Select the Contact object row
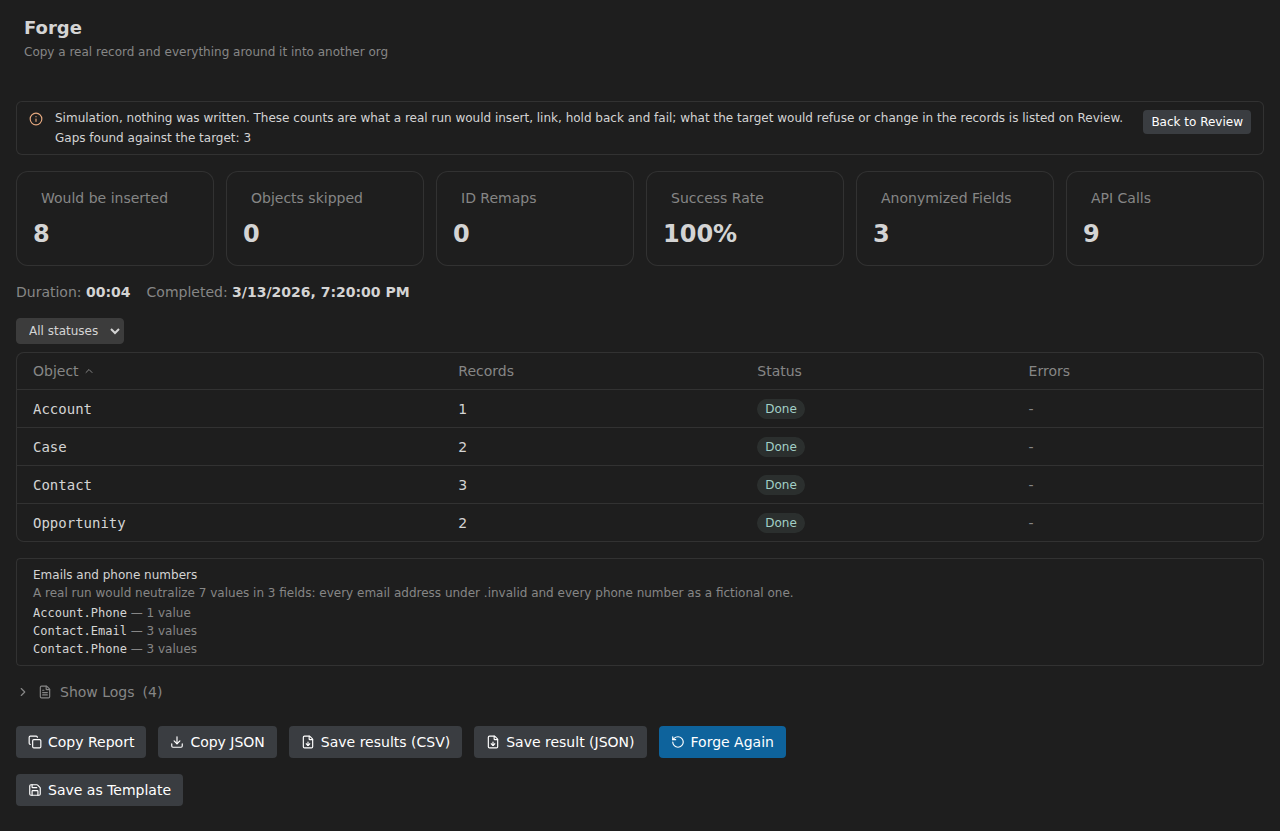Screen dimensions: 1280x831 tap(640, 485)
